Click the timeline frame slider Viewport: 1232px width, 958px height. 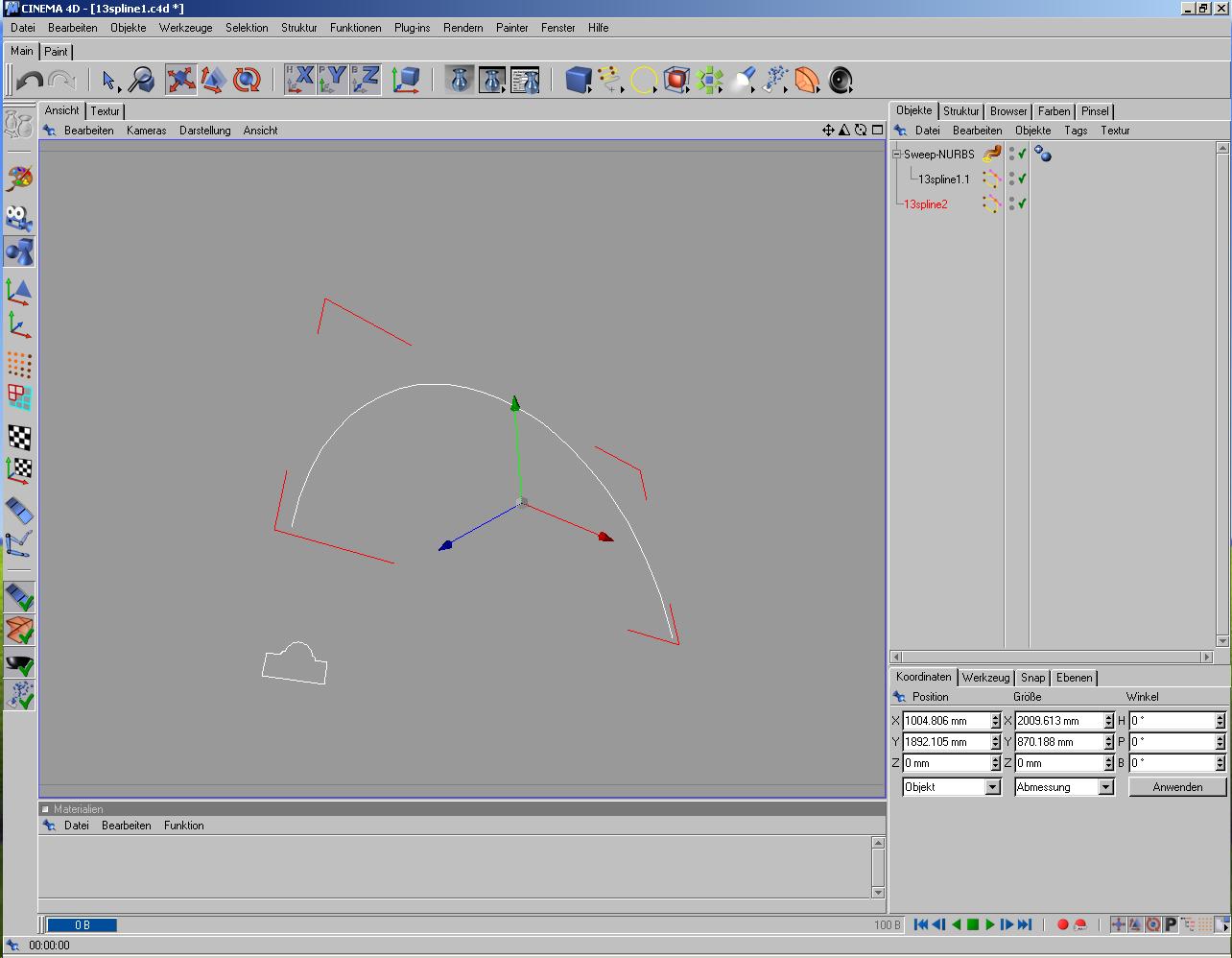(x=83, y=925)
